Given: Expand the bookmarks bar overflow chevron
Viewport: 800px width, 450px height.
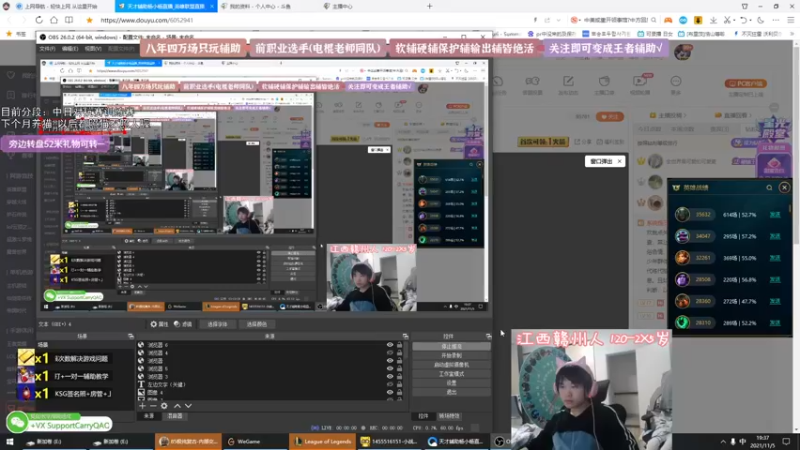Looking at the screenshot, I should pyautogui.click(x=790, y=34).
